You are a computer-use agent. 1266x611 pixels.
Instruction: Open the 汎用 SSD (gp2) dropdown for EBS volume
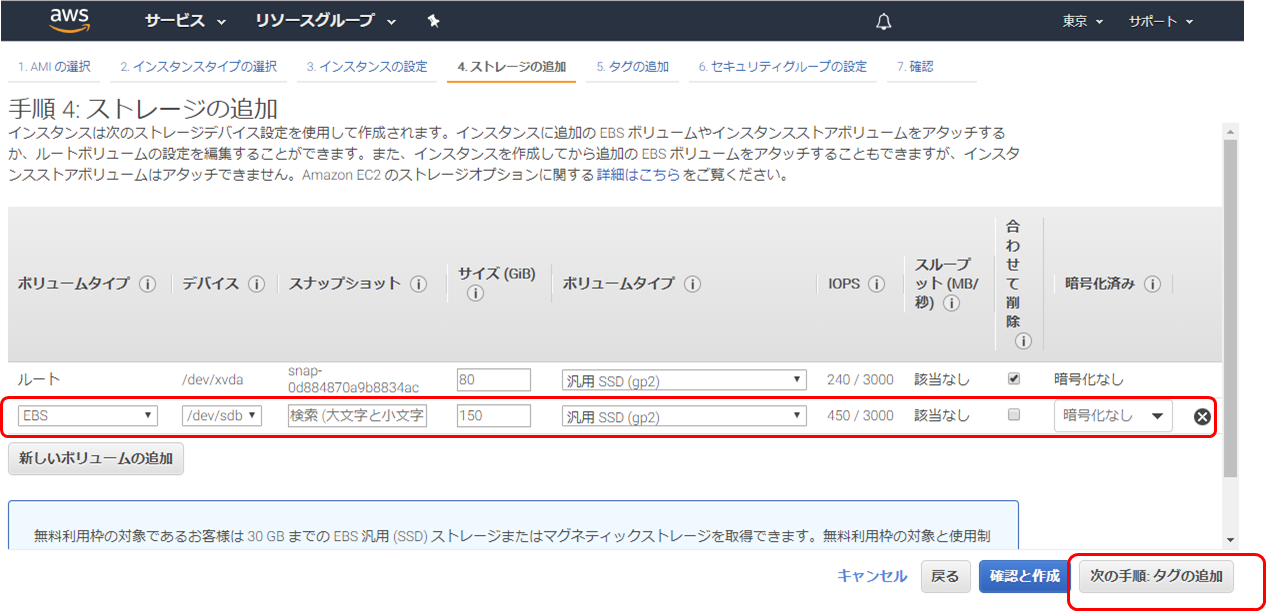click(684, 415)
